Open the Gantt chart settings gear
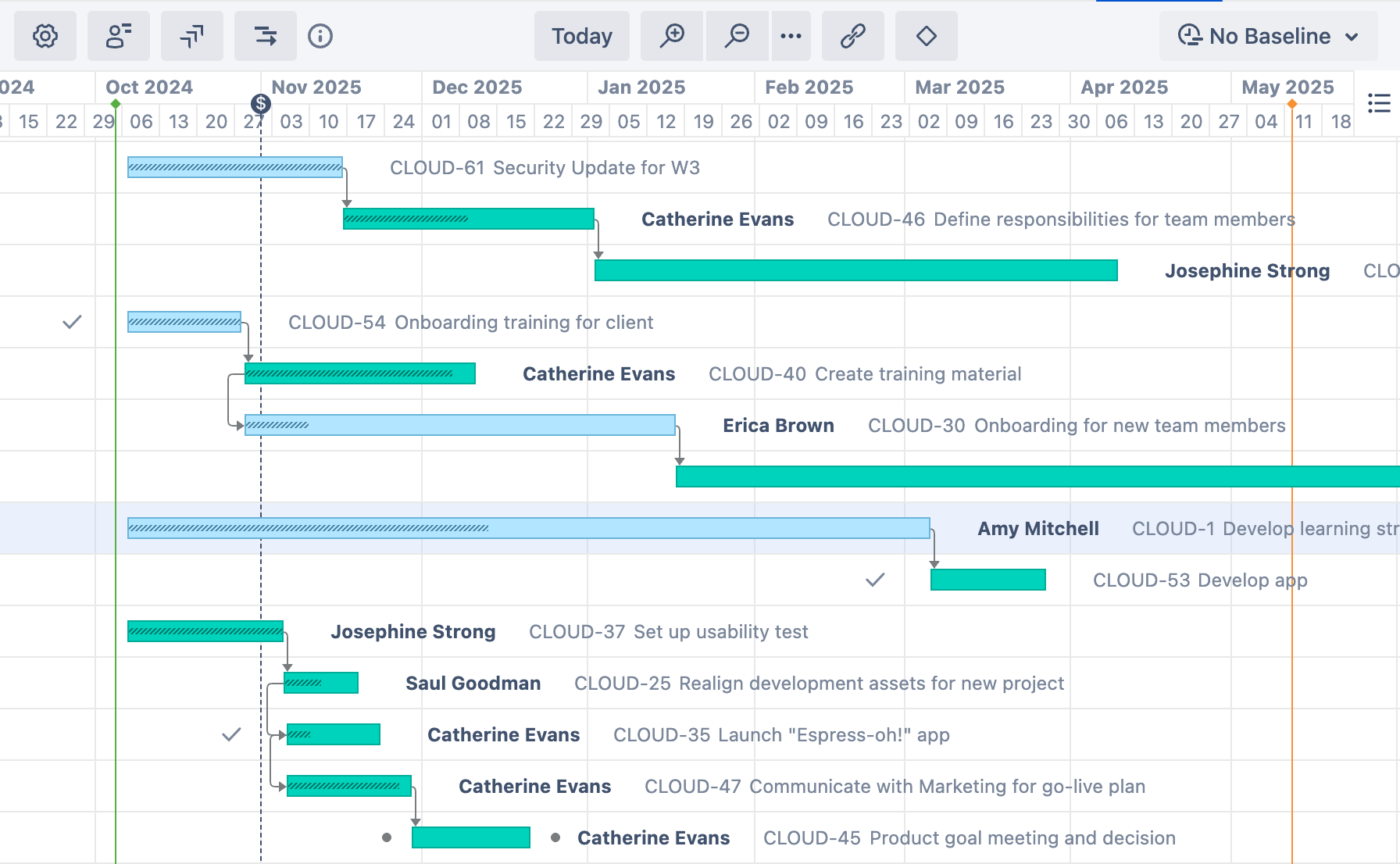The image size is (1400, 864). (x=45, y=36)
